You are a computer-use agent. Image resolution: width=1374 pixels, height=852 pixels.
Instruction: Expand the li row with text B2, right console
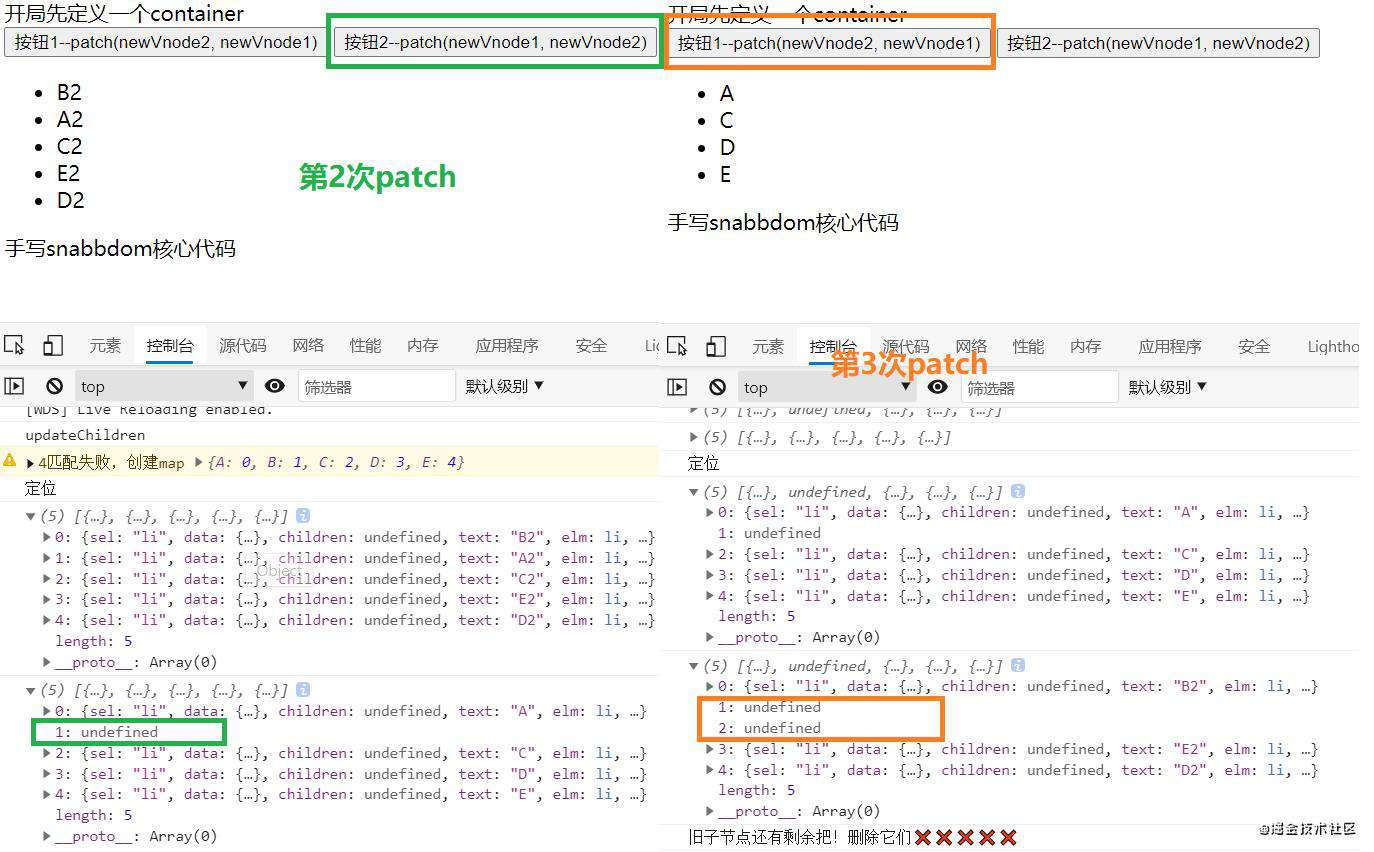click(x=710, y=686)
